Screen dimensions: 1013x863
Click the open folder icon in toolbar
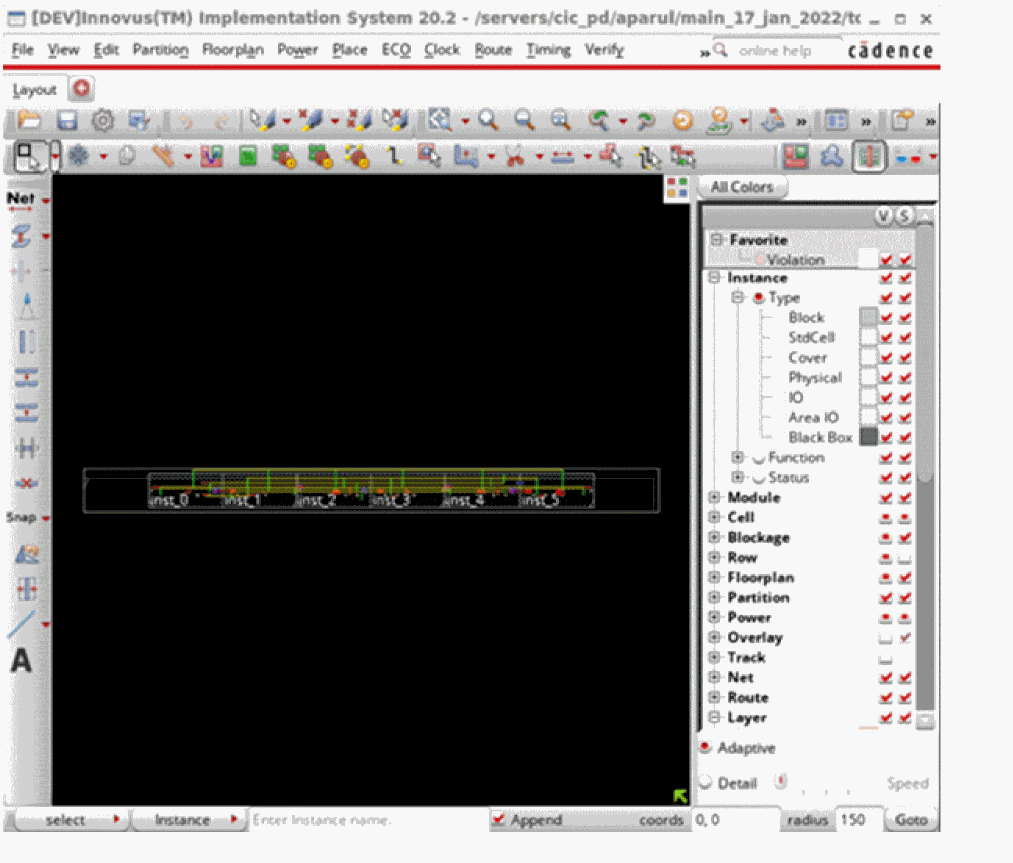(30, 121)
